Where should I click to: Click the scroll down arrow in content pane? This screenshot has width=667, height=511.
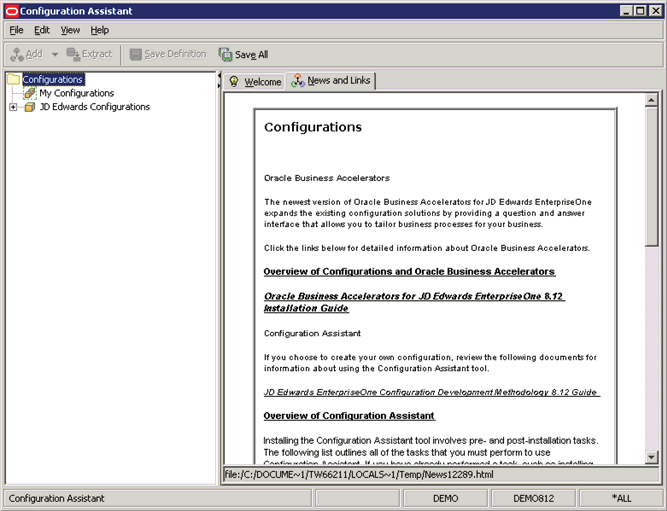coord(651,457)
